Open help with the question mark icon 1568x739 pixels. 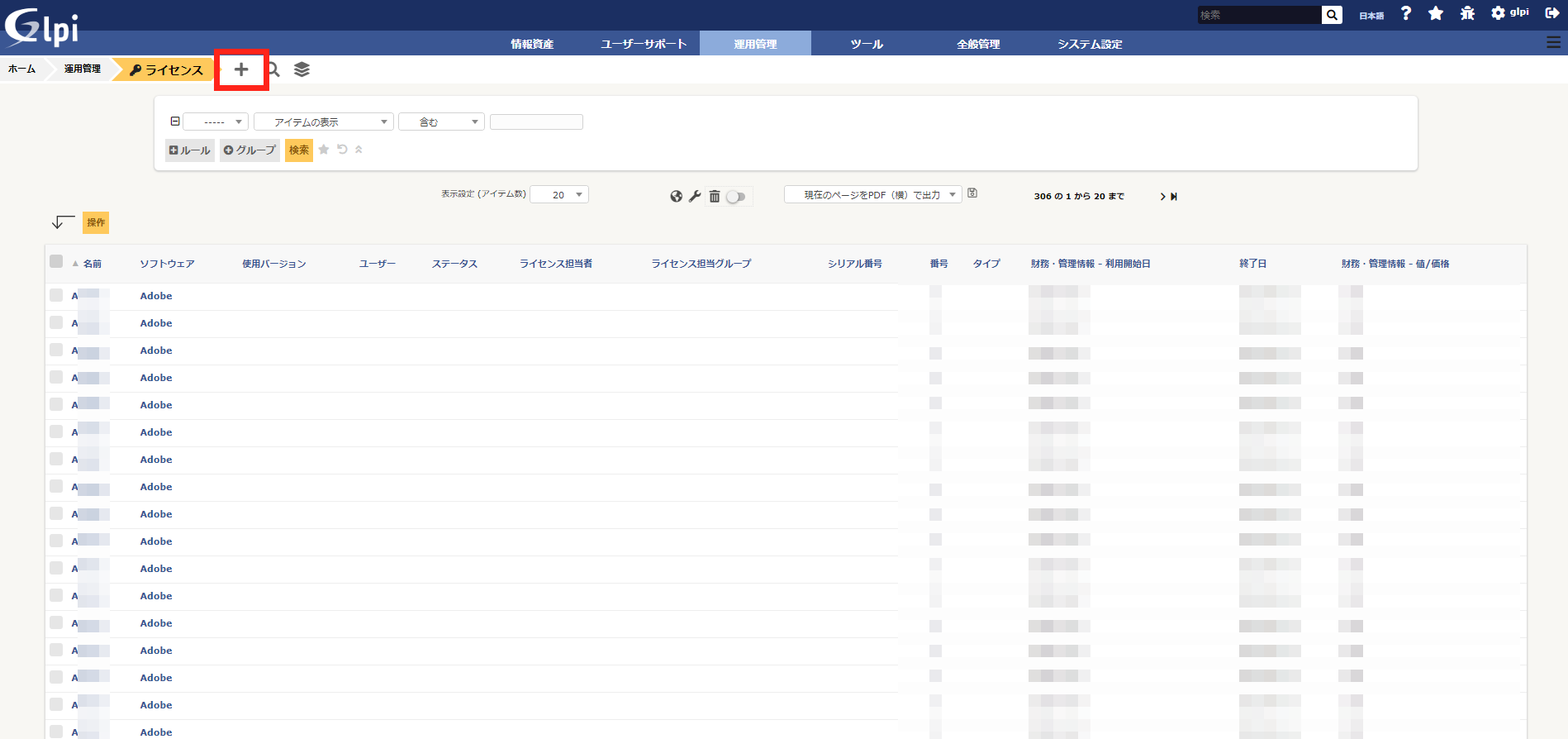(x=1406, y=13)
